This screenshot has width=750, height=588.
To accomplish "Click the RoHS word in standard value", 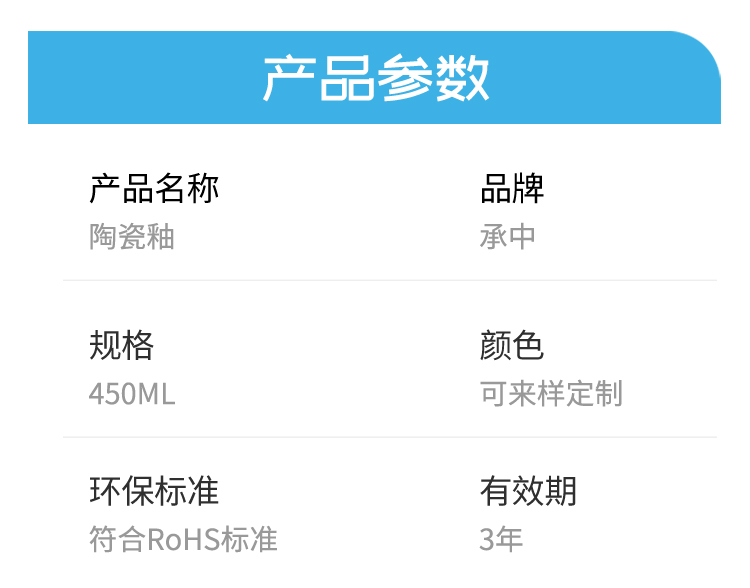I will 183,540.
